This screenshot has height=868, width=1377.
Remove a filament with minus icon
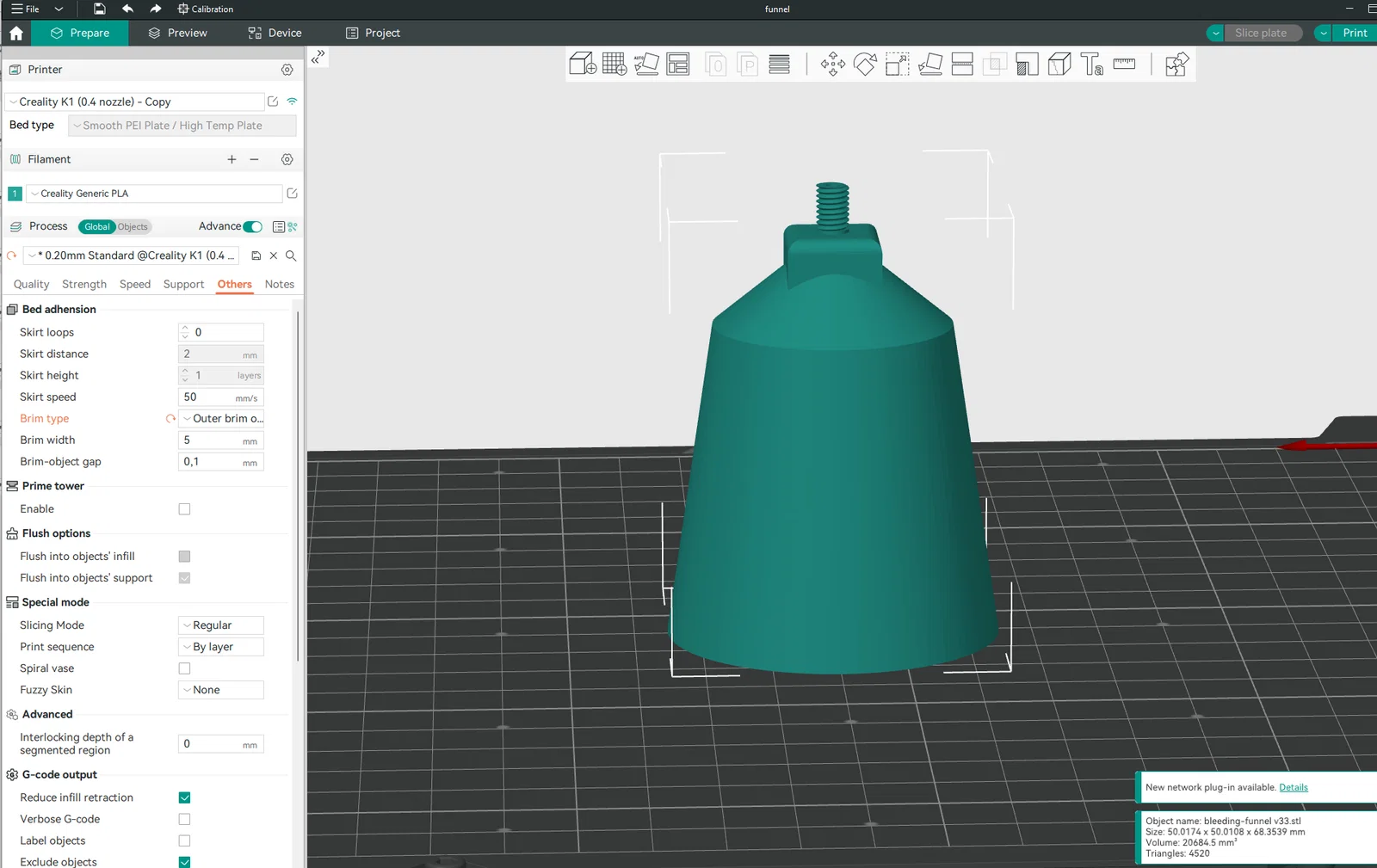[254, 159]
